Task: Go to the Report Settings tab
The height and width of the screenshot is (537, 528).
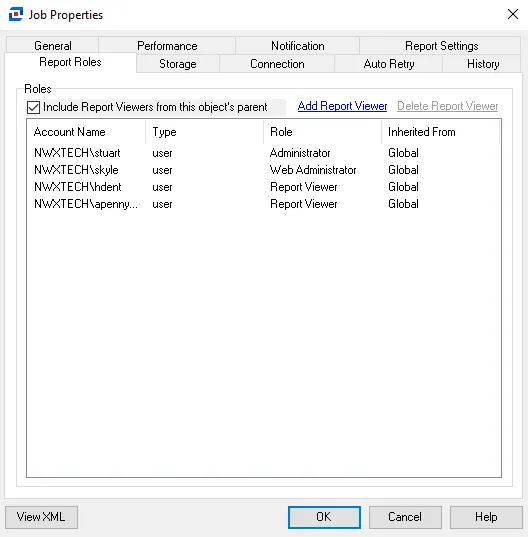Action: (441, 46)
